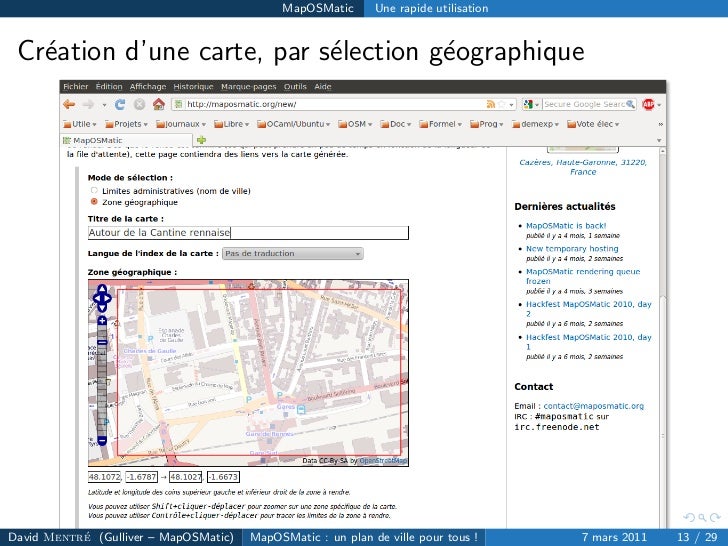Image resolution: width=728 pixels, height=546 pixels.
Task: Expand the Projets bookmarks folder
Action: click(126, 124)
